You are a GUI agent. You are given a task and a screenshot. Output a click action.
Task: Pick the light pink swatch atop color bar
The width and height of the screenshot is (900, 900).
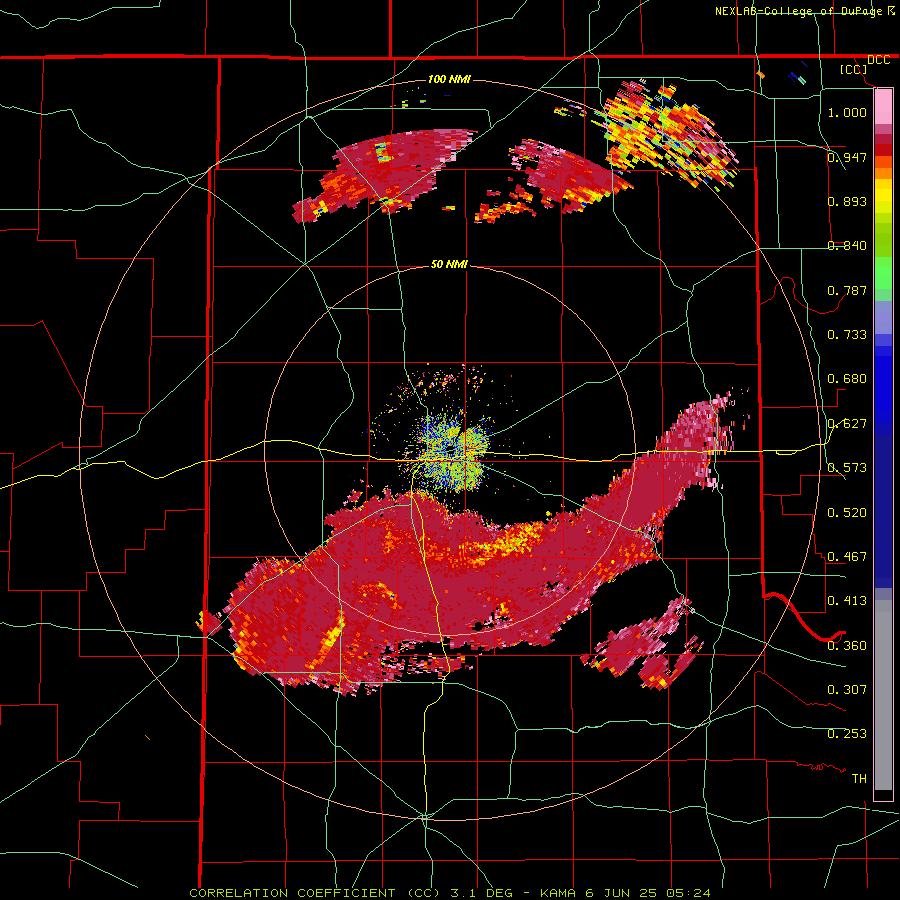883,107
